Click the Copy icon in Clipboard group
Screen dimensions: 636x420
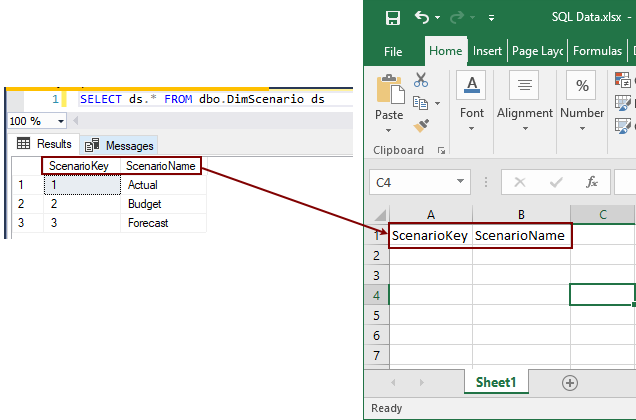[x=420, y=103]
